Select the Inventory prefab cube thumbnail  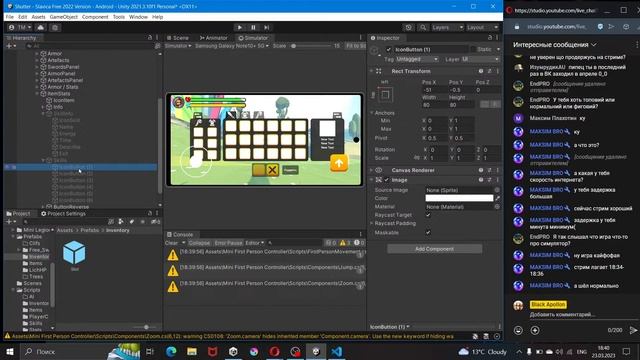[74, 253]
